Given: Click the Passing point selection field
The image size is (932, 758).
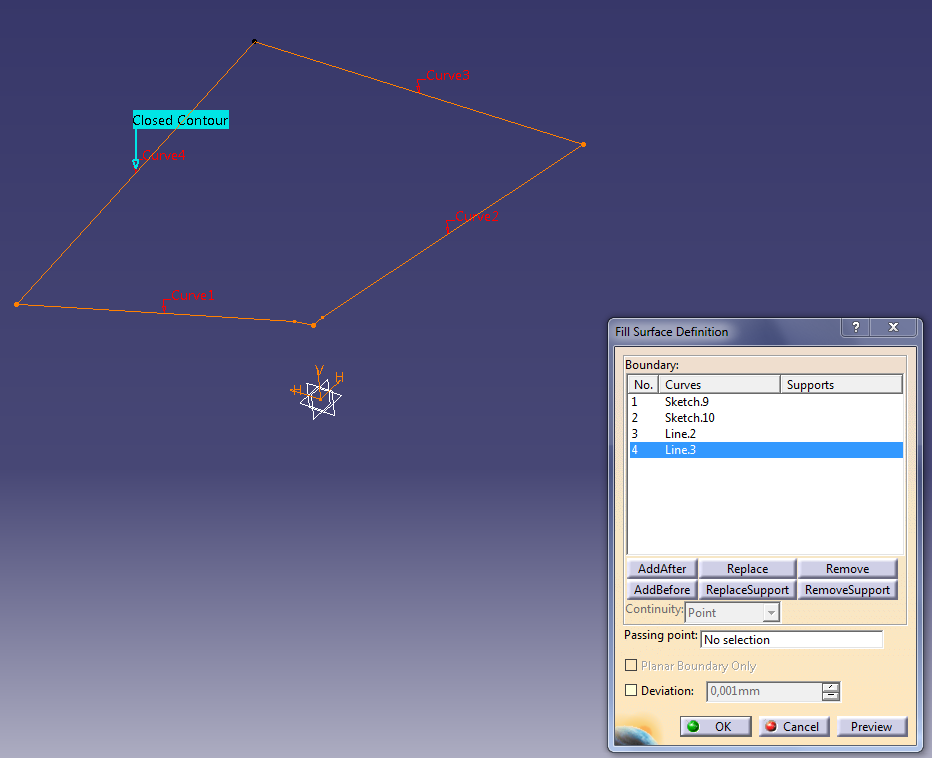Looking at the screenshot, I should click(x=791, y=639).
